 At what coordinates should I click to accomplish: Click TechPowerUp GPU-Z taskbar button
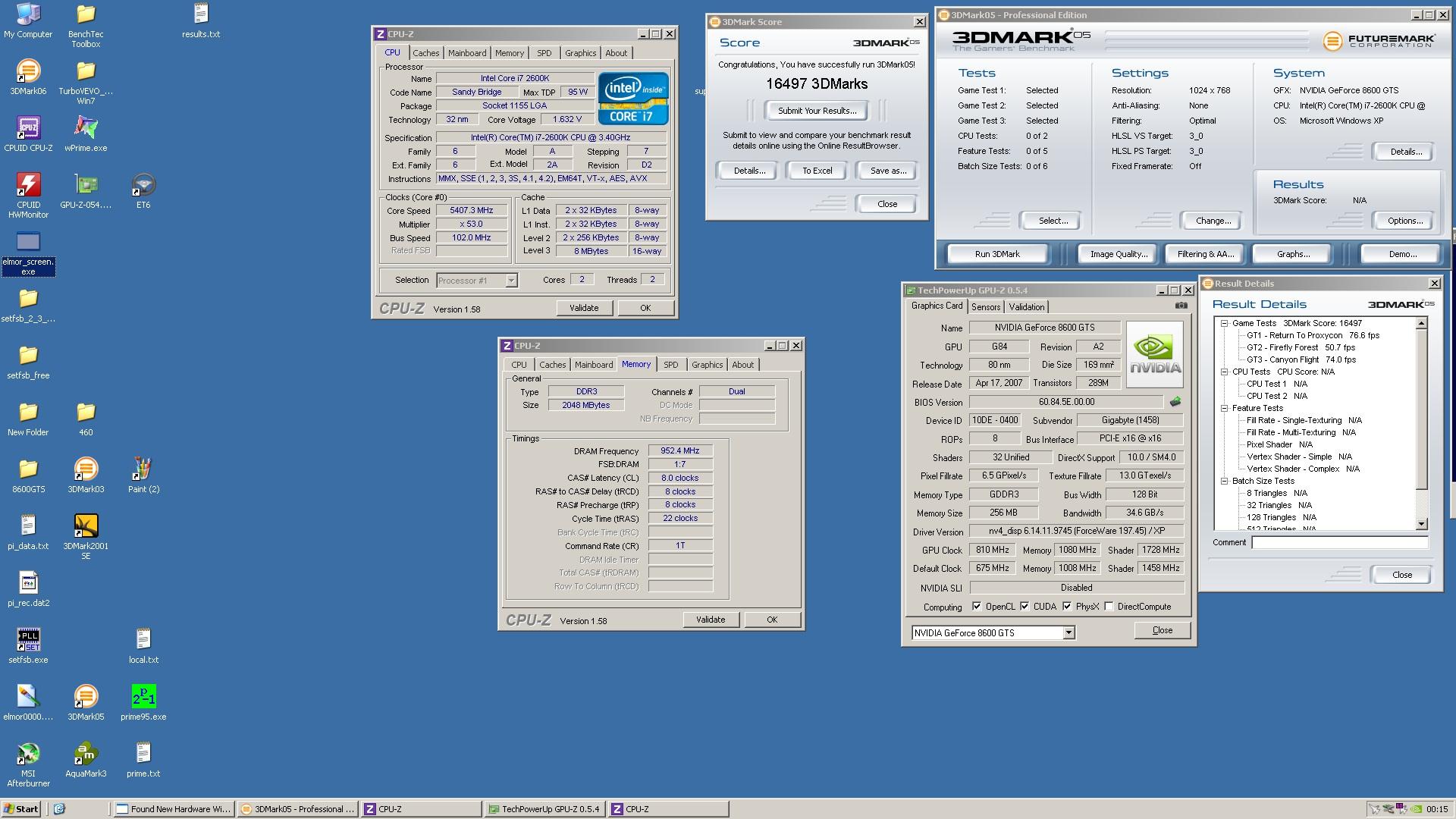tap(544, 809)
